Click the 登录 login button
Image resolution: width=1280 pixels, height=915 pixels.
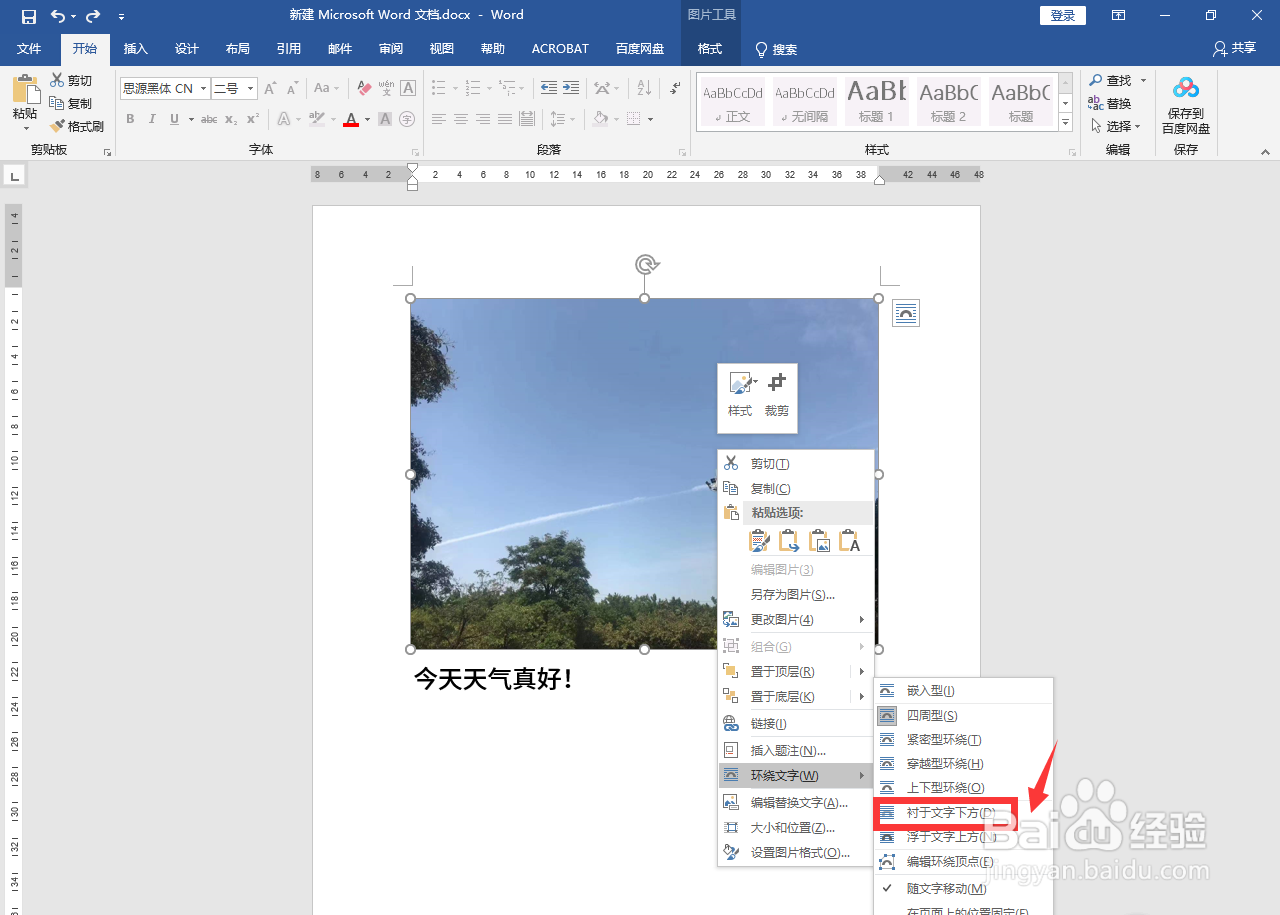click(1063, 15)
